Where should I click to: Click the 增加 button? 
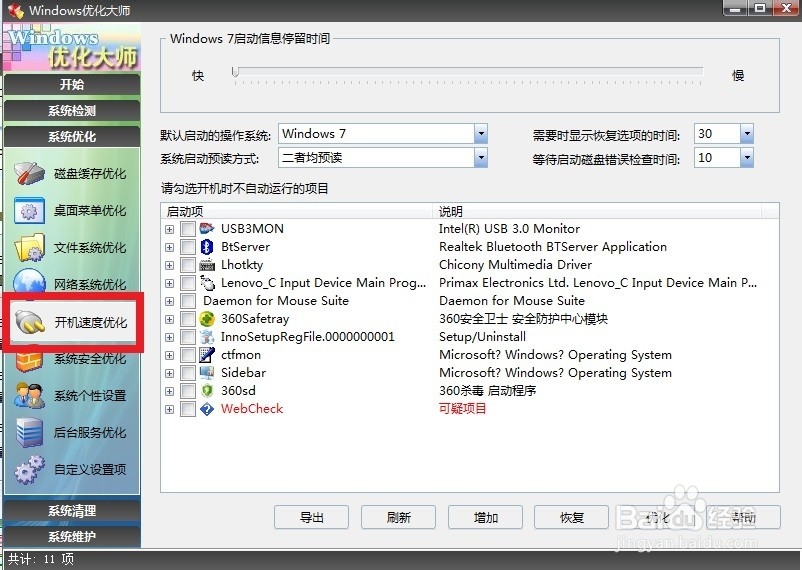(x=485, y=517)
